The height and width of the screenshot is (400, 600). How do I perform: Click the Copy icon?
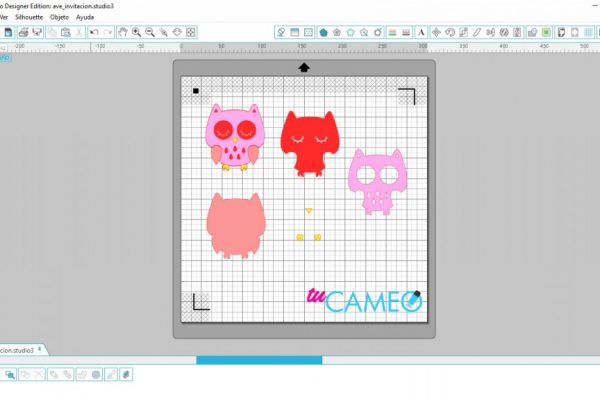click(52, 33)
